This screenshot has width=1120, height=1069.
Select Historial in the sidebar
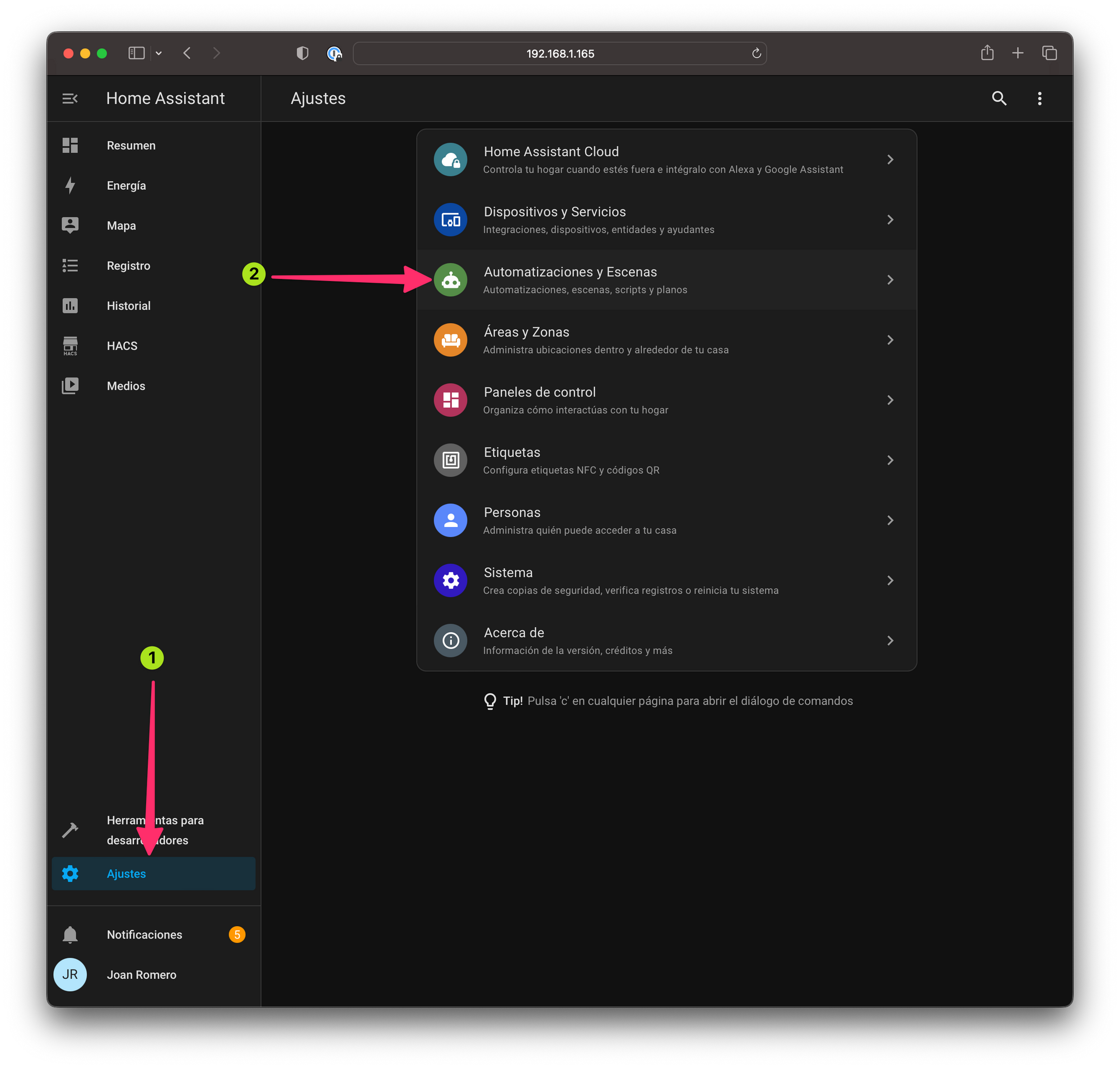(x=153, y=305)
